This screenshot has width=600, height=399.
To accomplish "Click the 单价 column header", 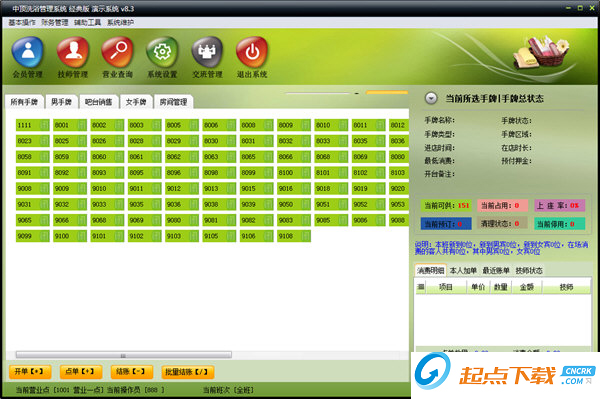I will click(x=478, y=287).
